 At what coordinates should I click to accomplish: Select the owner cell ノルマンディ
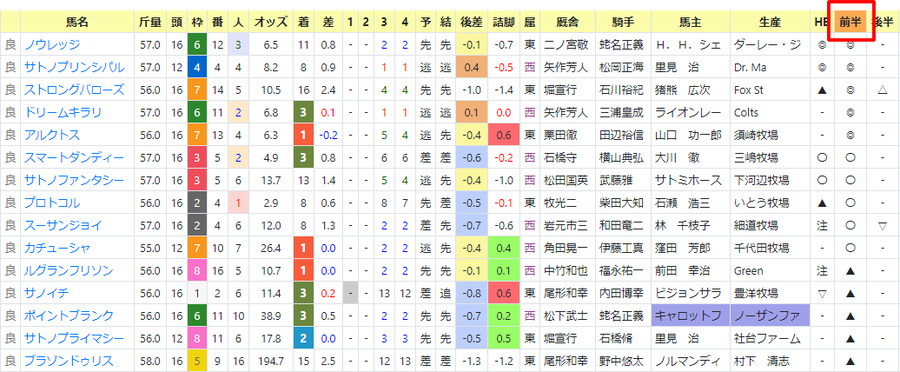coord(691,361)
